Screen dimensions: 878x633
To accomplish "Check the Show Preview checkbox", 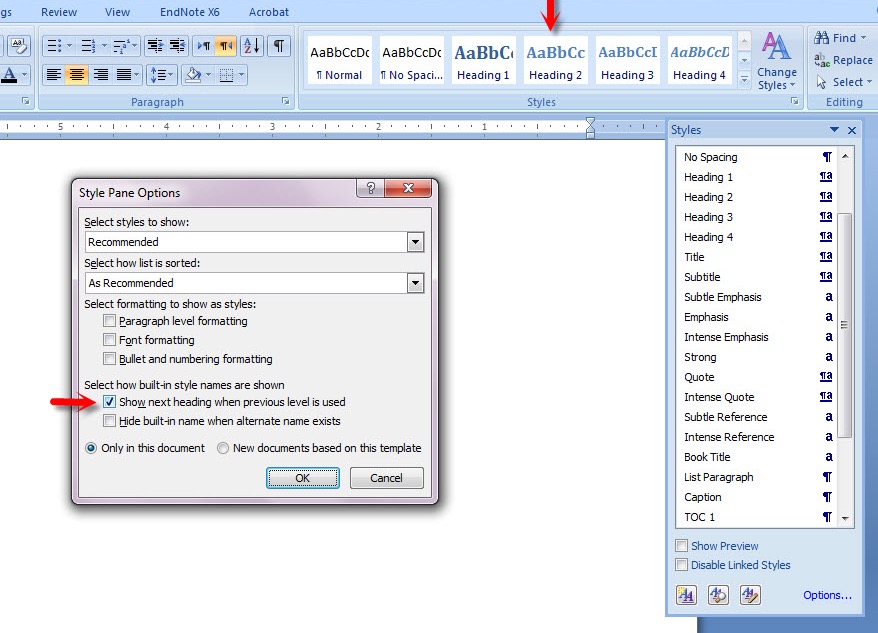I will pos(682,546).
